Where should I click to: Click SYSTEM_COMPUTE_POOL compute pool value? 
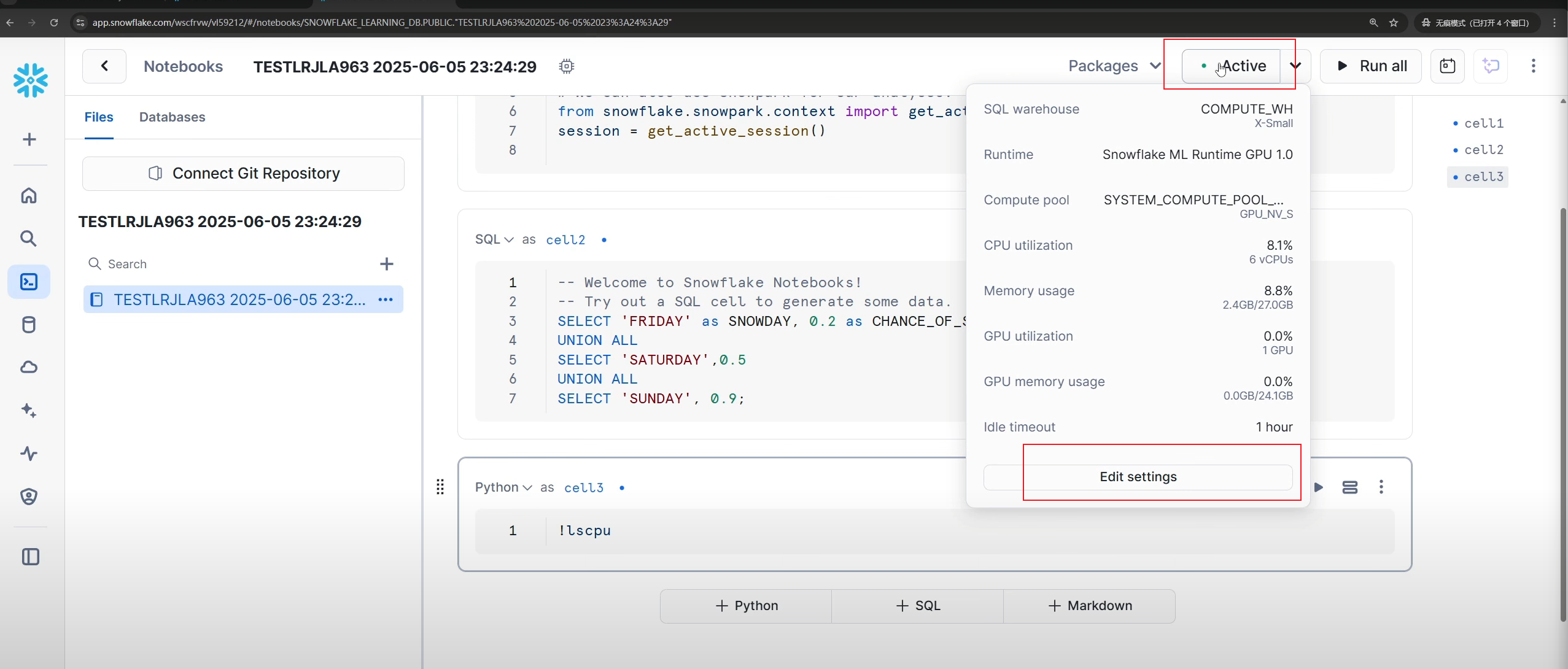coord(1193,200)
